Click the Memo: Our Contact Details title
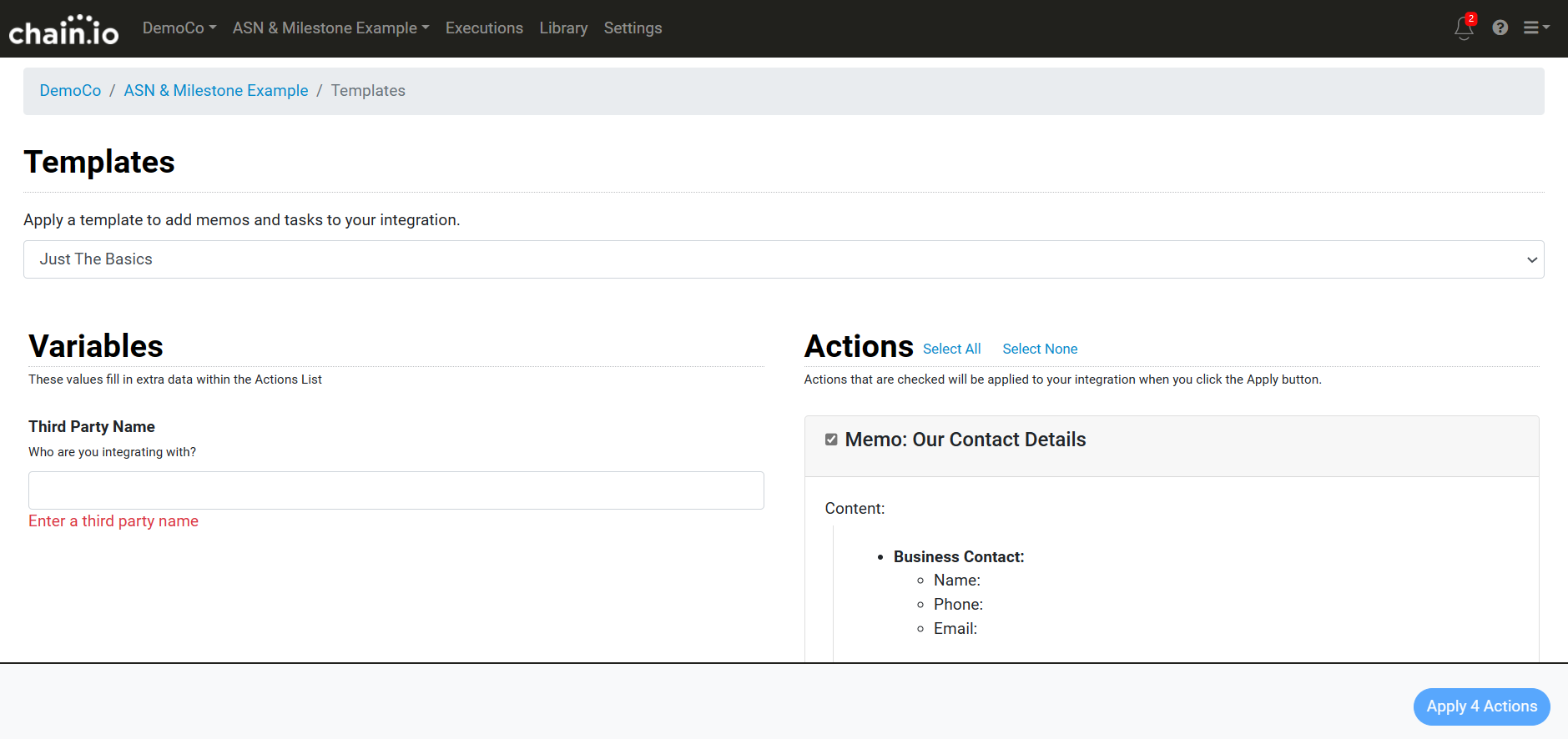Viewport: 1568px width, 739px height. click(x=966, y=440)
